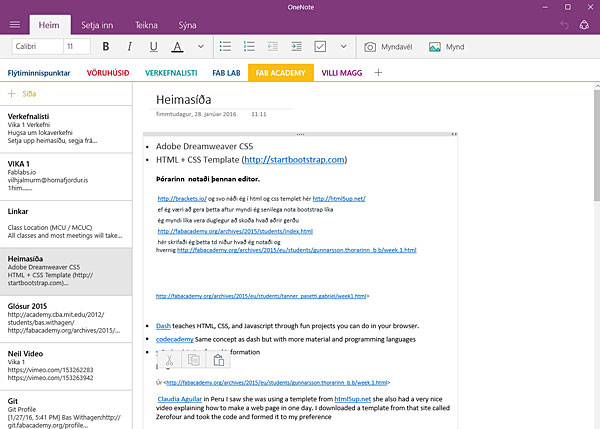Image resolution: width=600 pixels, height=429 pixels.
Task: Click the undo arrow icon
Action: [564, 25]
